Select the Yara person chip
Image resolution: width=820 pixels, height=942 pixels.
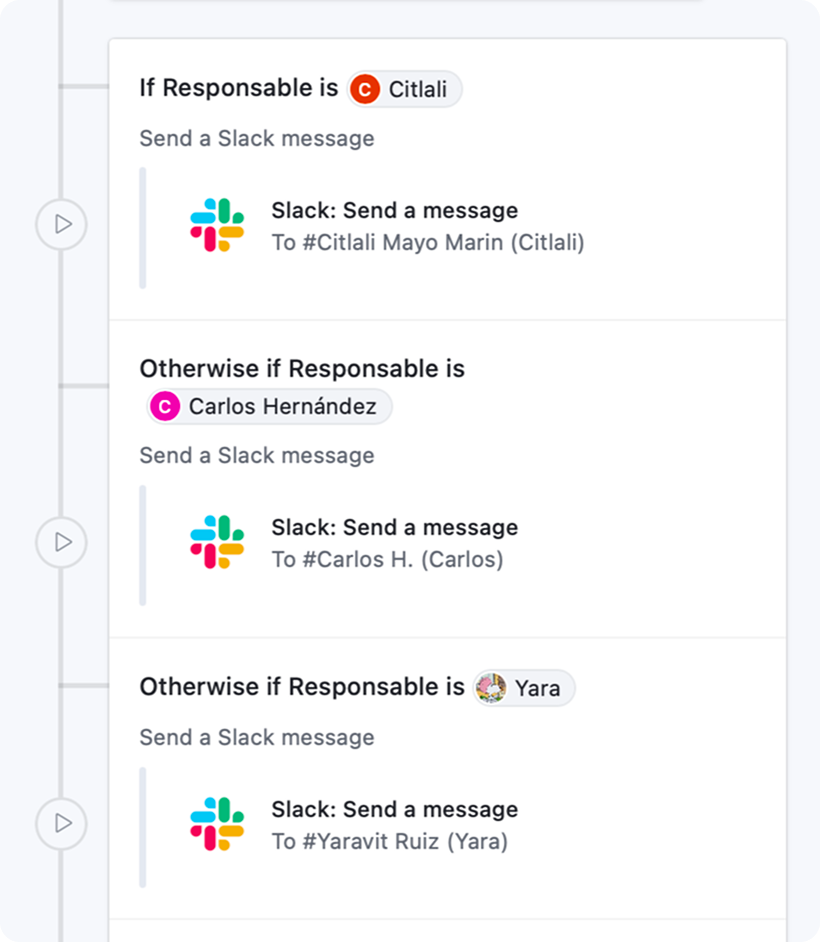tap(525, 688)
